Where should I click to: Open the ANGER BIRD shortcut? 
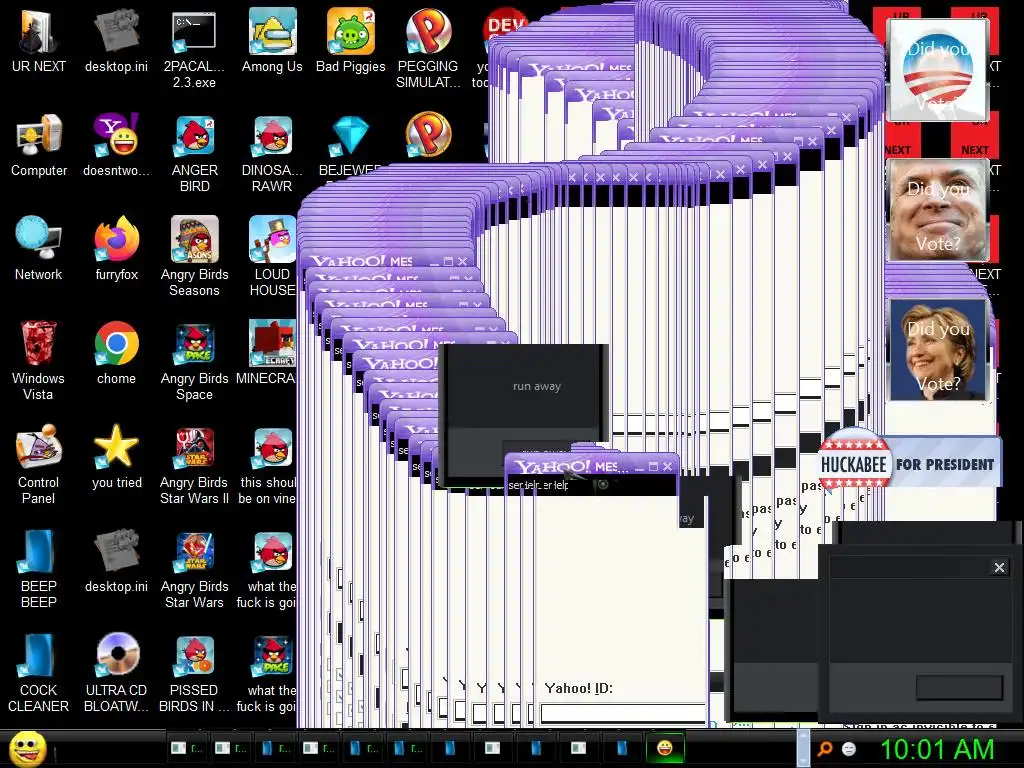(x=194, y=152)
